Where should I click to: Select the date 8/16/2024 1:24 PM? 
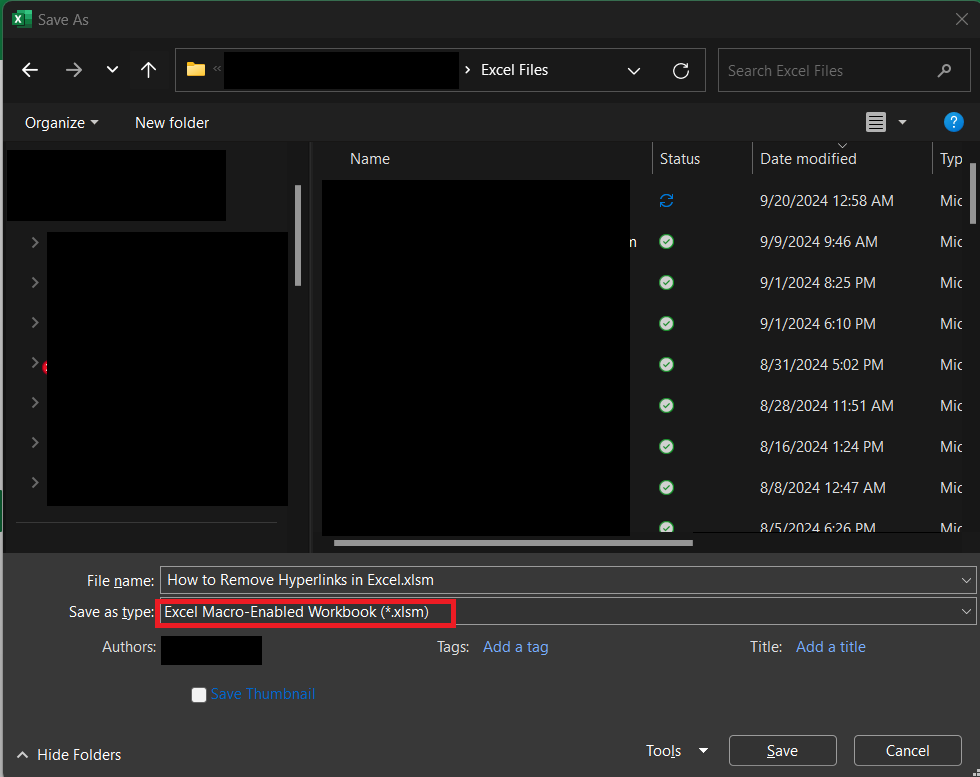click(821, 446)
